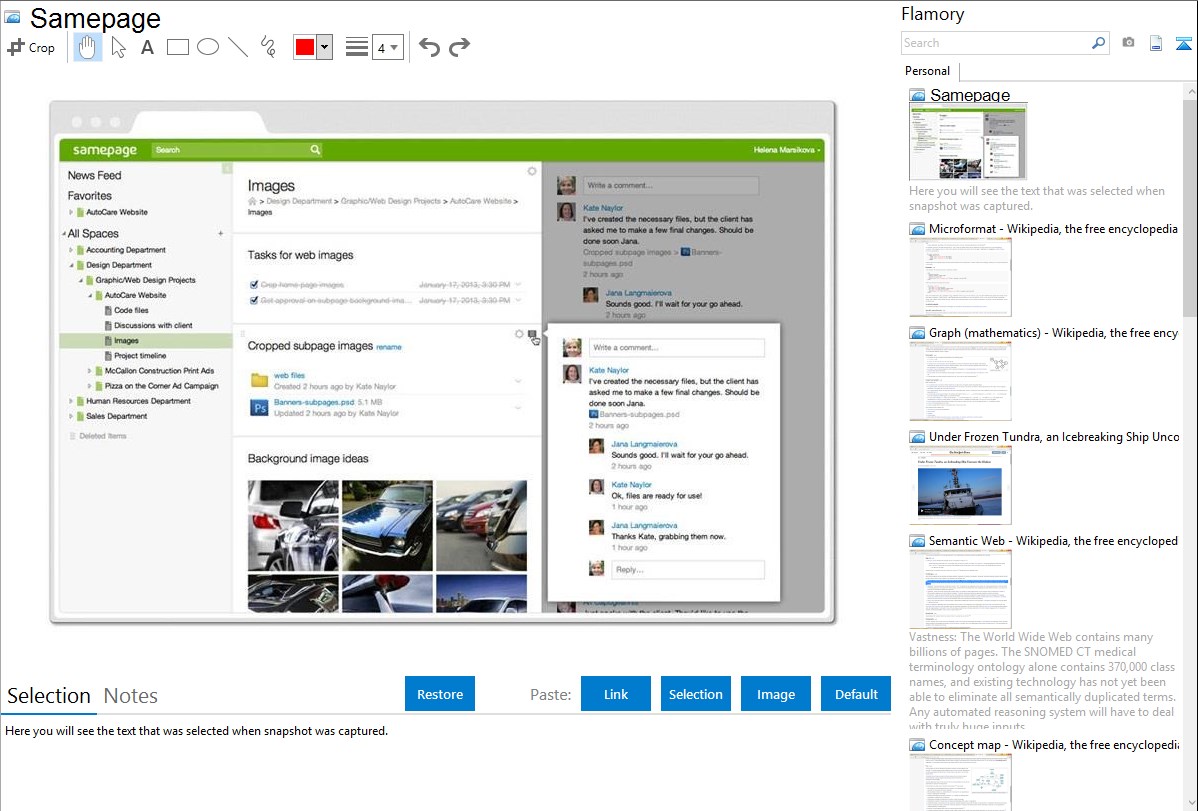Viewport: 1198px width, 811px height.
Task: Click the Selection paste button
Action: (696, 694)
